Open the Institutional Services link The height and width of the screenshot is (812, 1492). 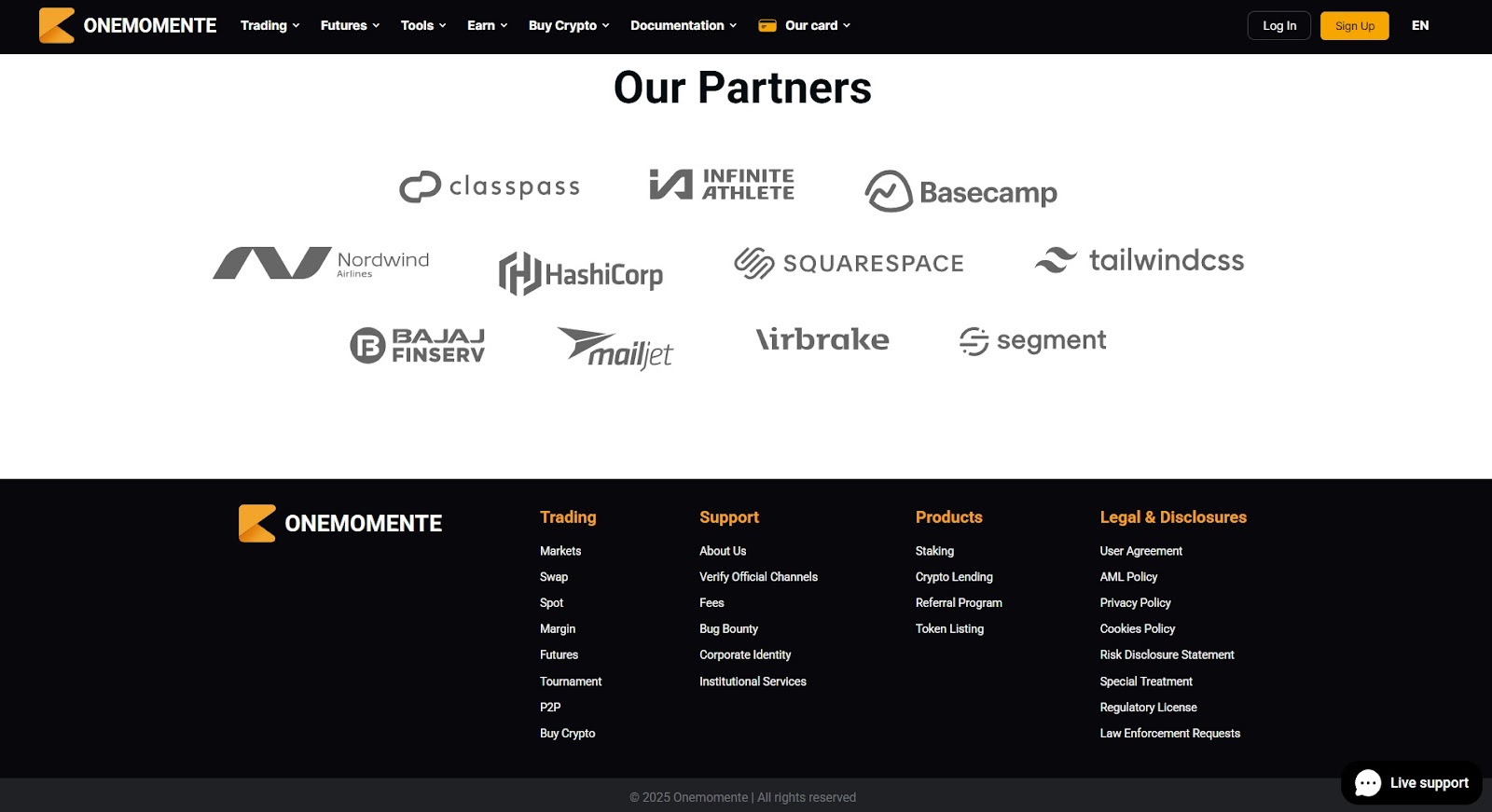(x=753, y=681)
